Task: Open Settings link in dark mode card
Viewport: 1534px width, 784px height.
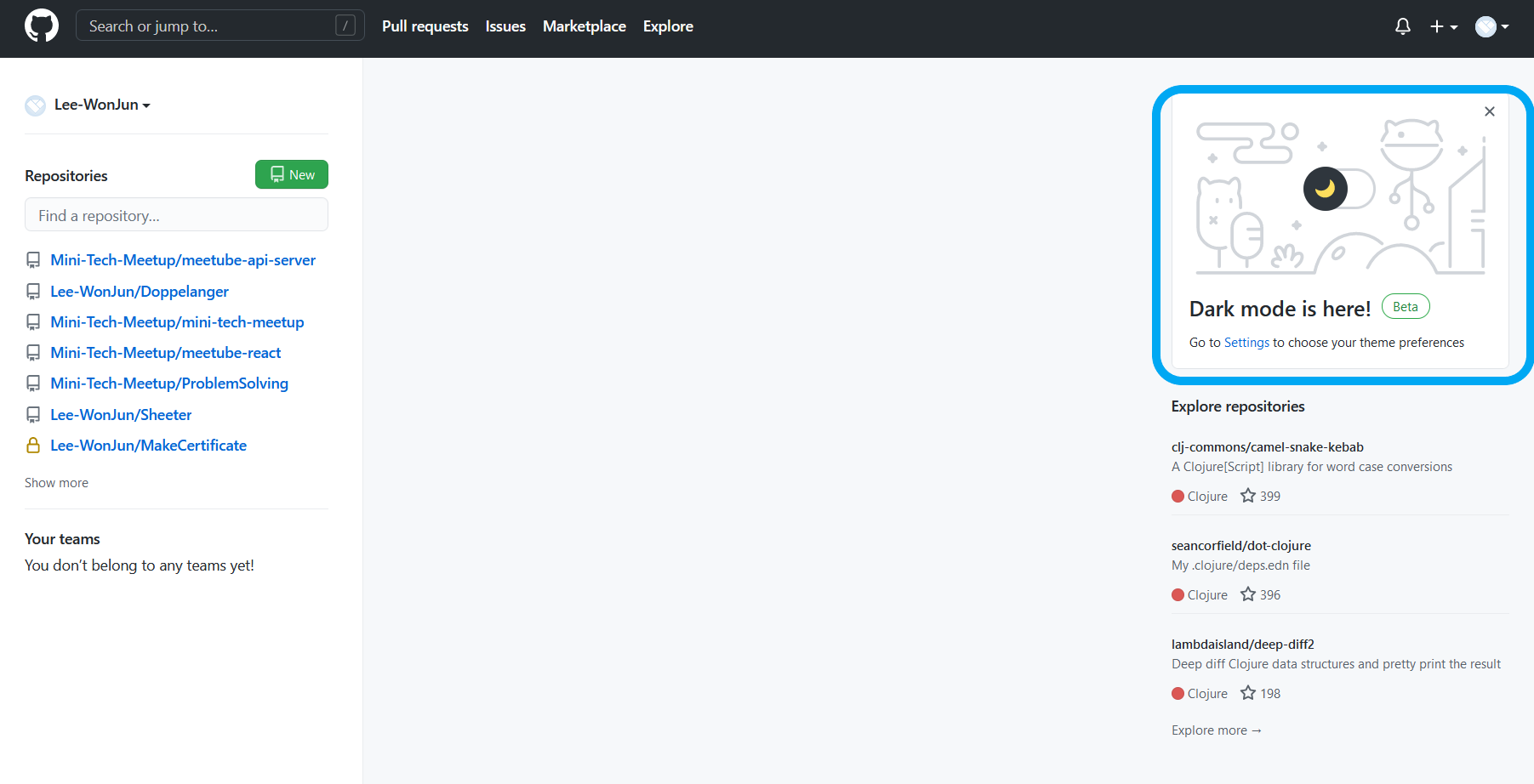Action: [1246, 343]
